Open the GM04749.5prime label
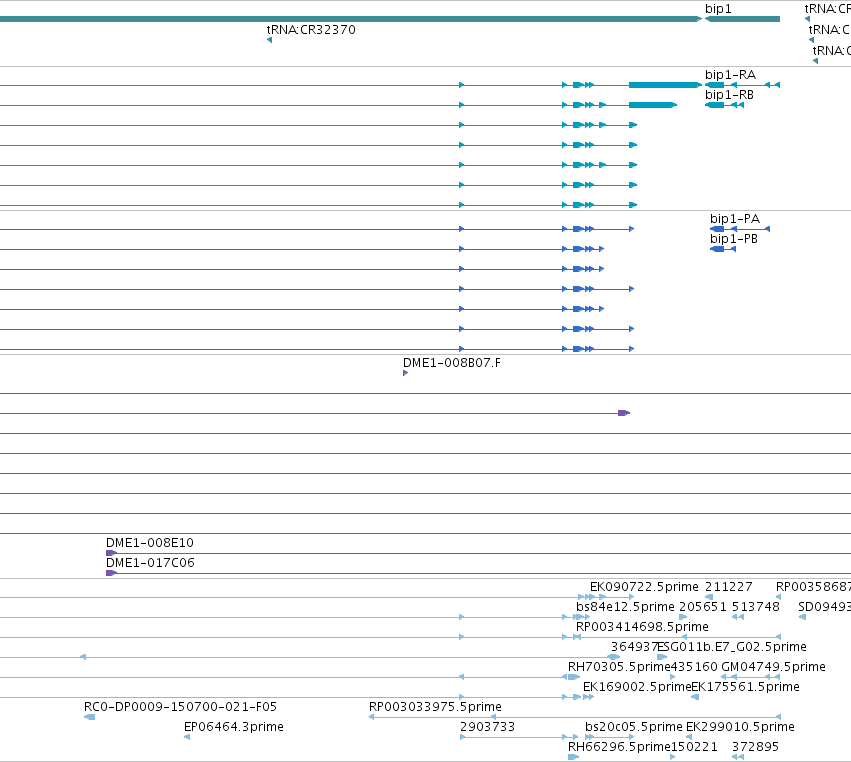The height and width of the screenshot is (762, 851). point(773,666)
